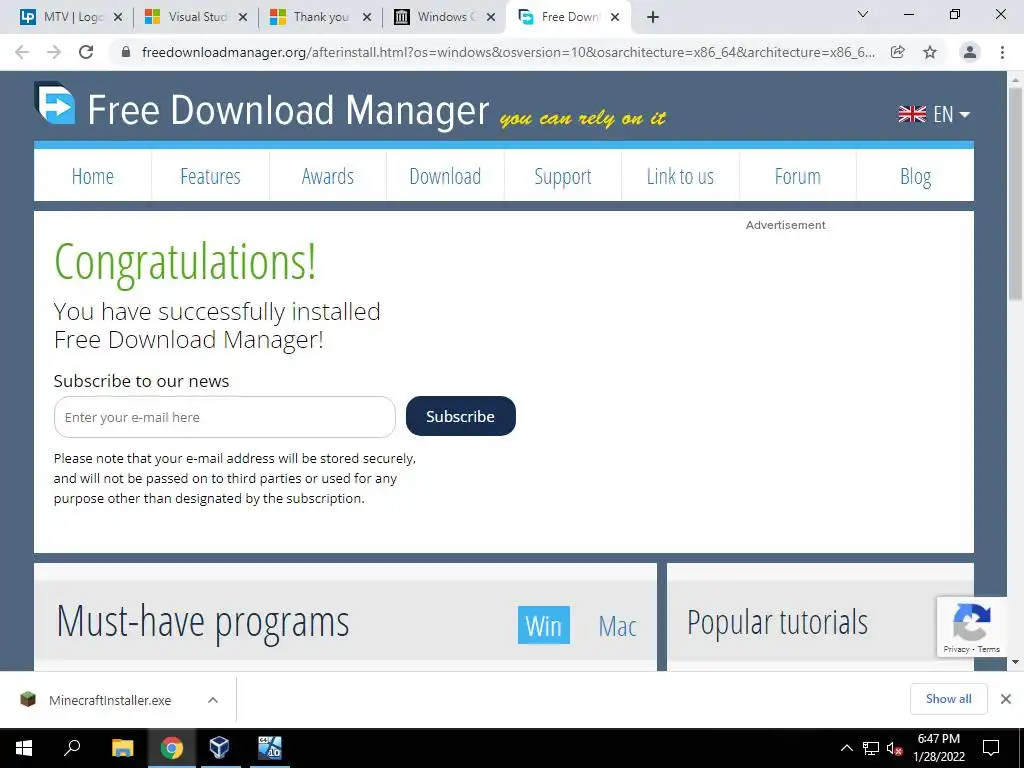This screenshot has width=1024, height=768.
Task: Open the VirtualBox taskbar icon
Action: [x=219, y=748]
